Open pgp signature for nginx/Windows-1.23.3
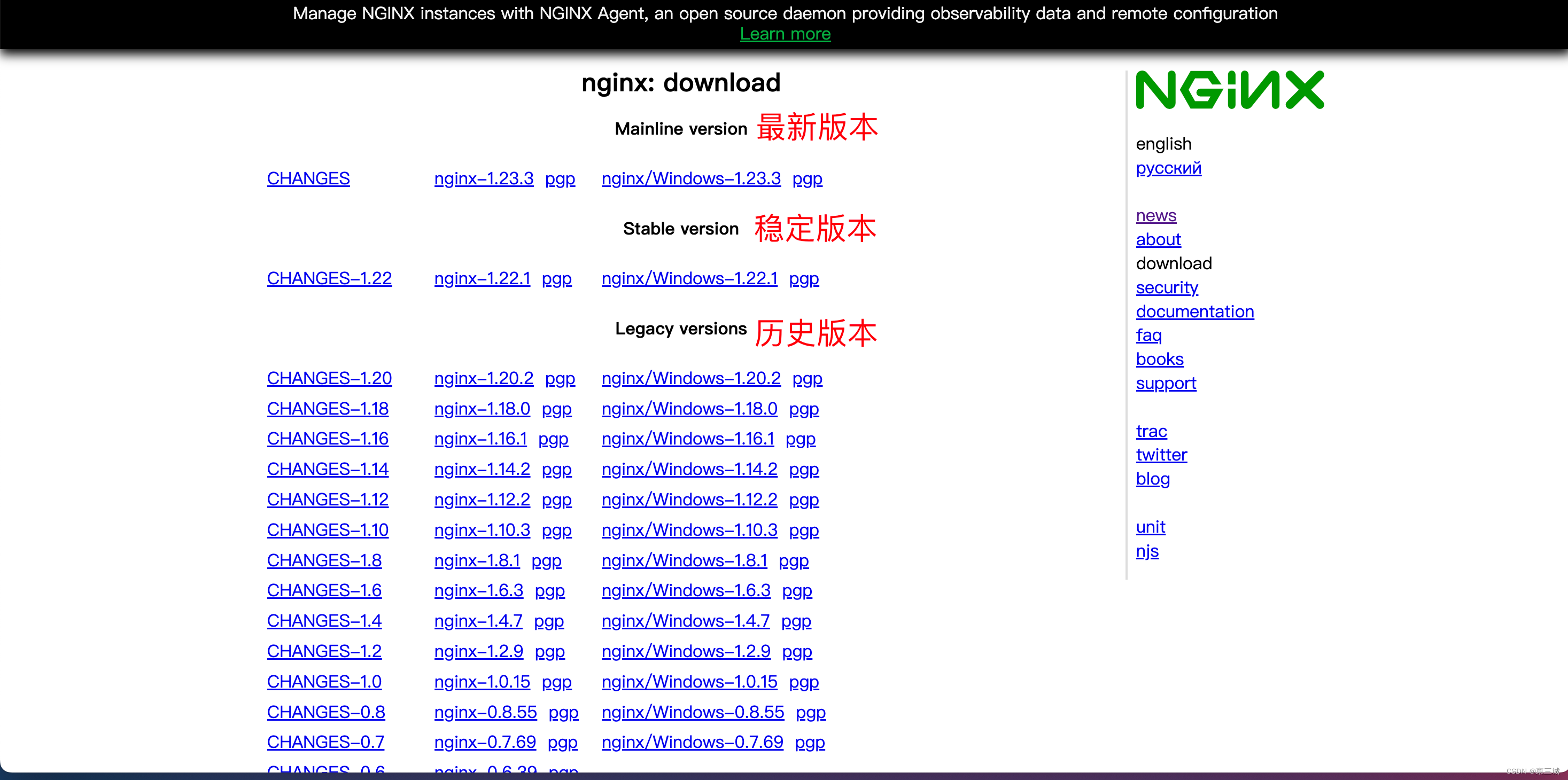1568x780 pixels. [807, 179]
